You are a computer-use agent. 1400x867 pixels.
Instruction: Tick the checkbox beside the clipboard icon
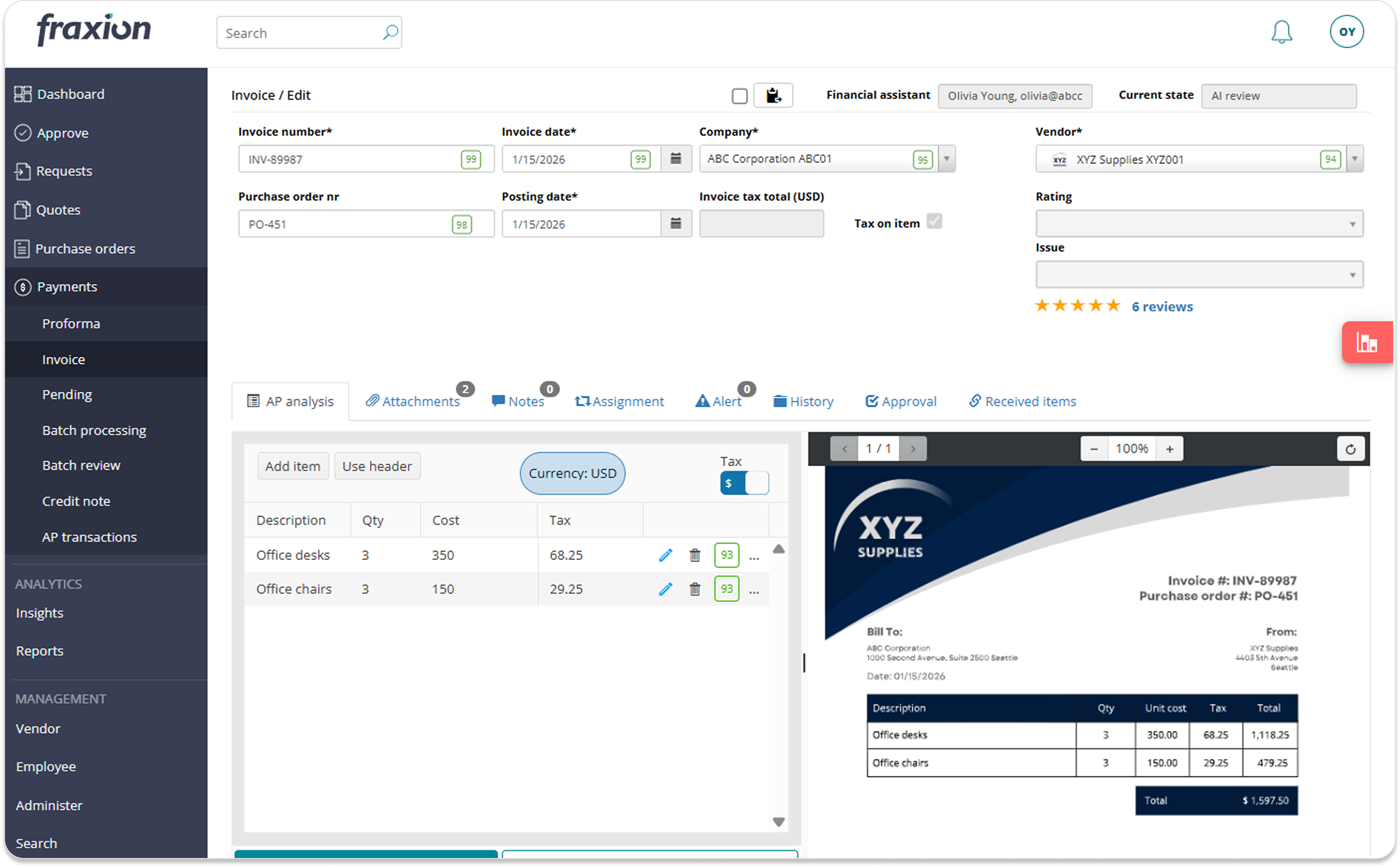point(739,95)
